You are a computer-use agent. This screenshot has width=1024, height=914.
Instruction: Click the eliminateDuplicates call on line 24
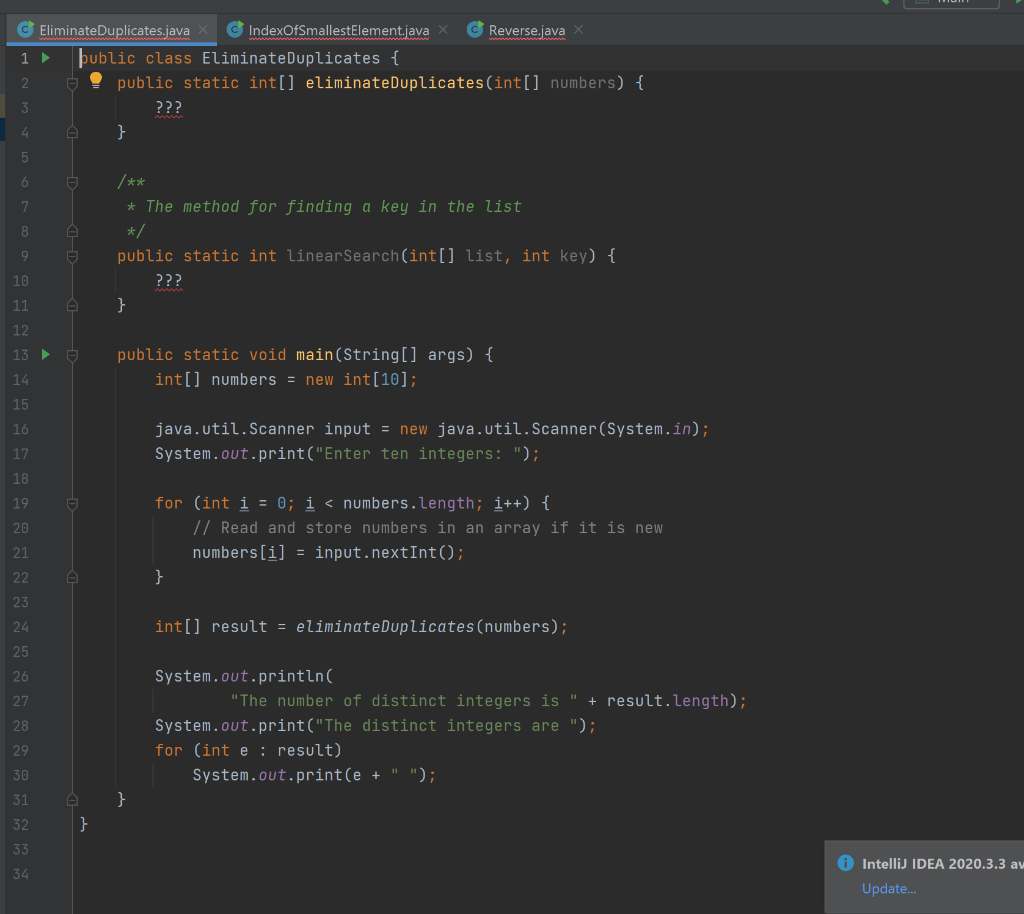[385, 627]
